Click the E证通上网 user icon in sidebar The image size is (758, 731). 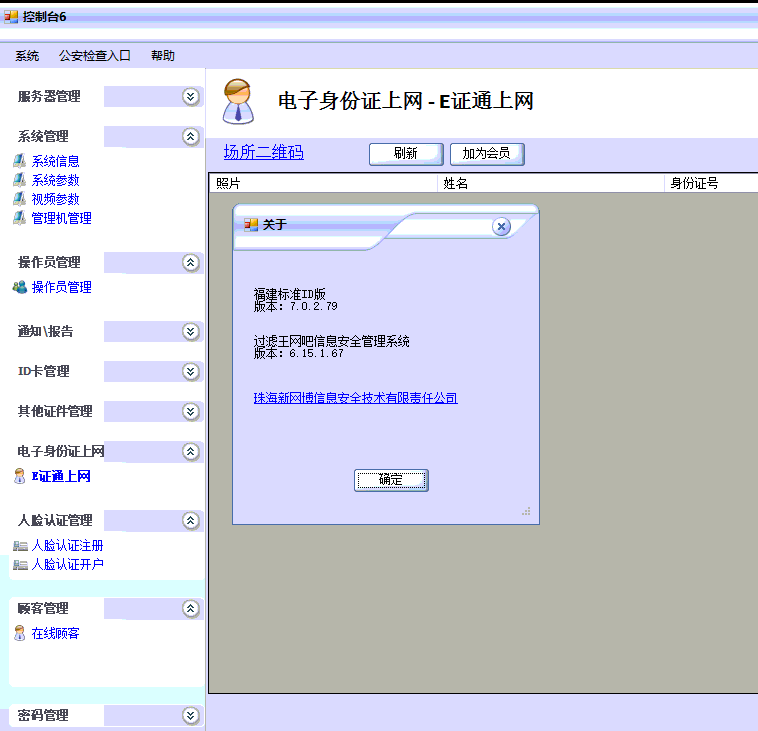pyautogui.click(x=19, y=476)
